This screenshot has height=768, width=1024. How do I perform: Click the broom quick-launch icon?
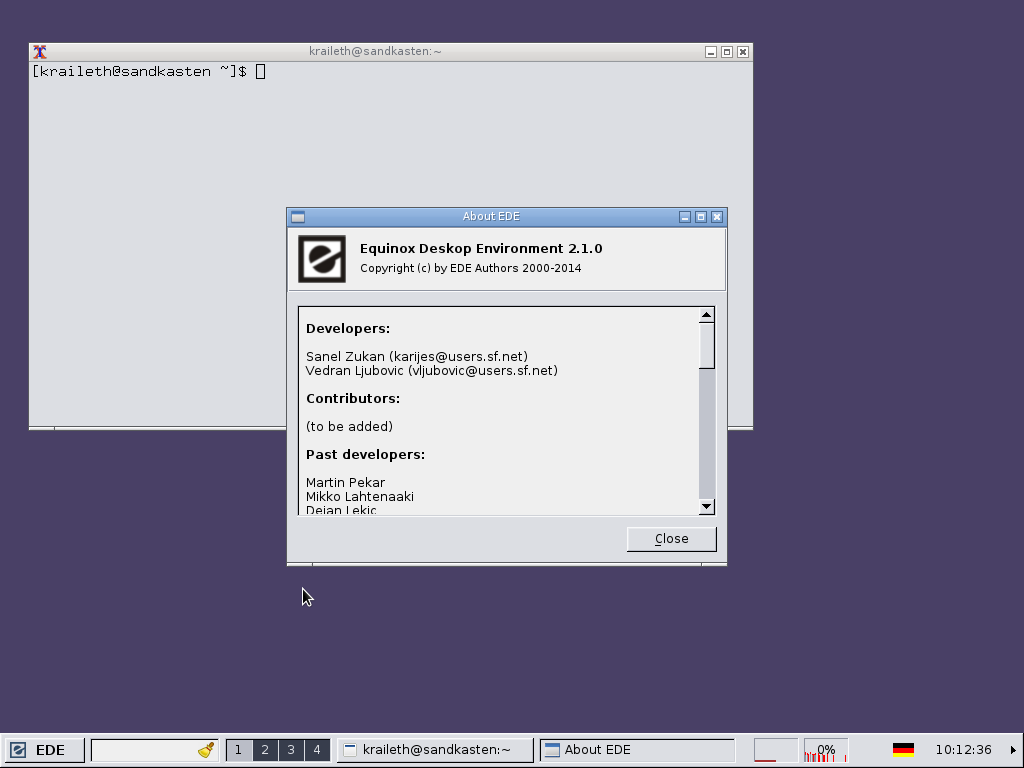pos(205,748)
